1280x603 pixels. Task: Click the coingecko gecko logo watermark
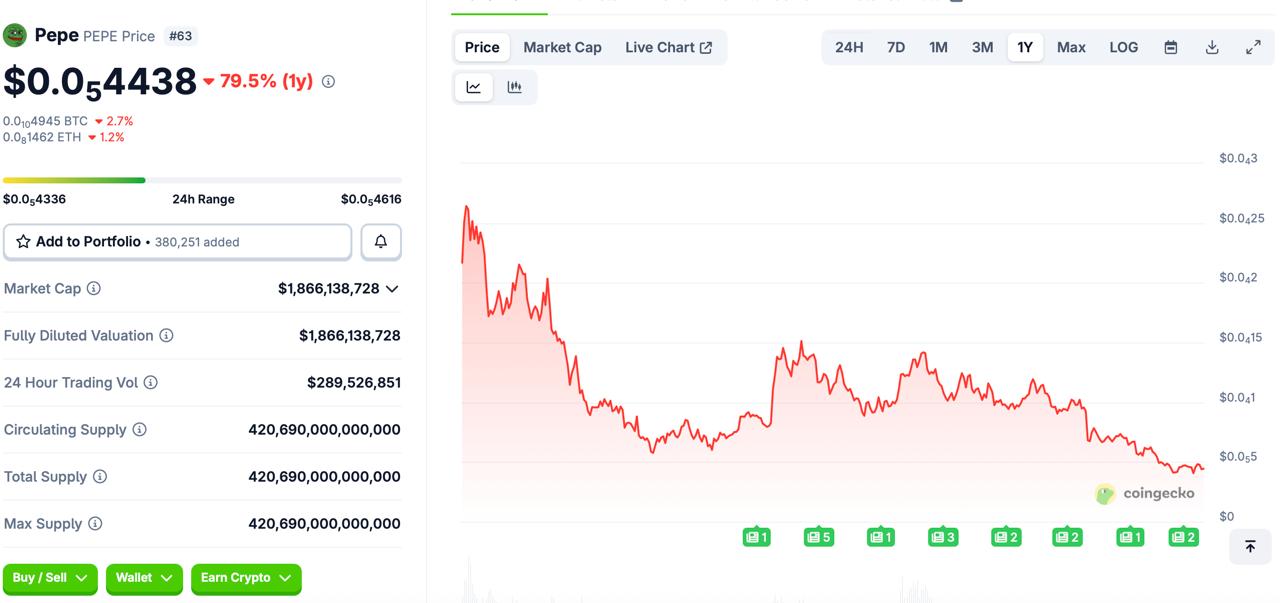click(1103, 493)
